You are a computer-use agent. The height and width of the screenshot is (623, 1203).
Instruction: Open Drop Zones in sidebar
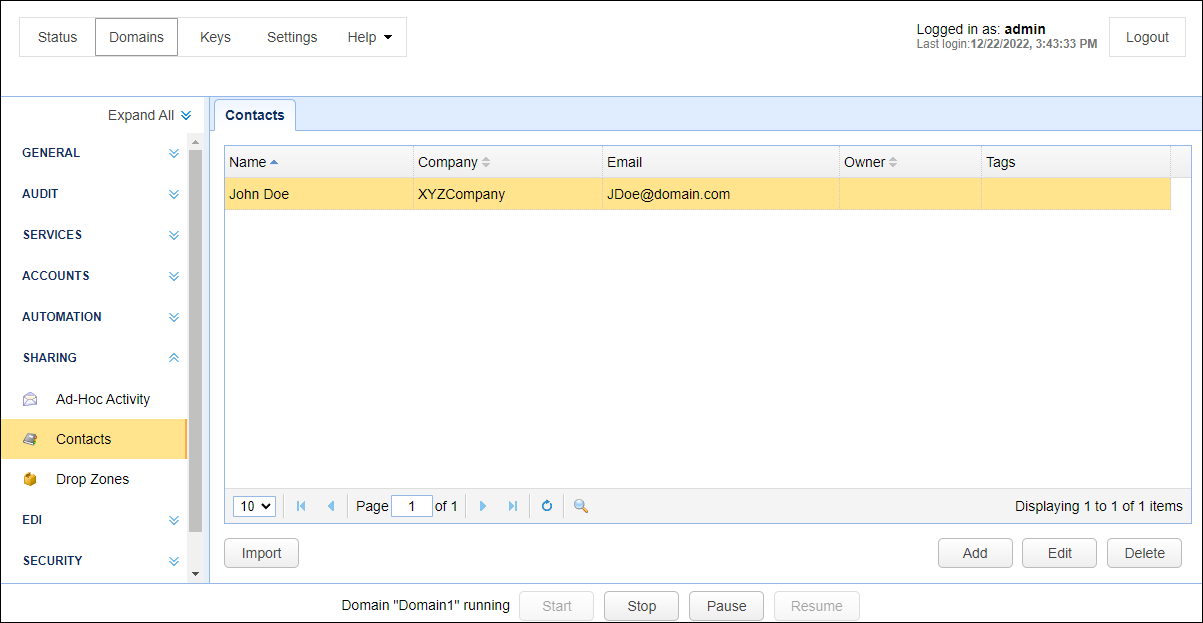93,479
